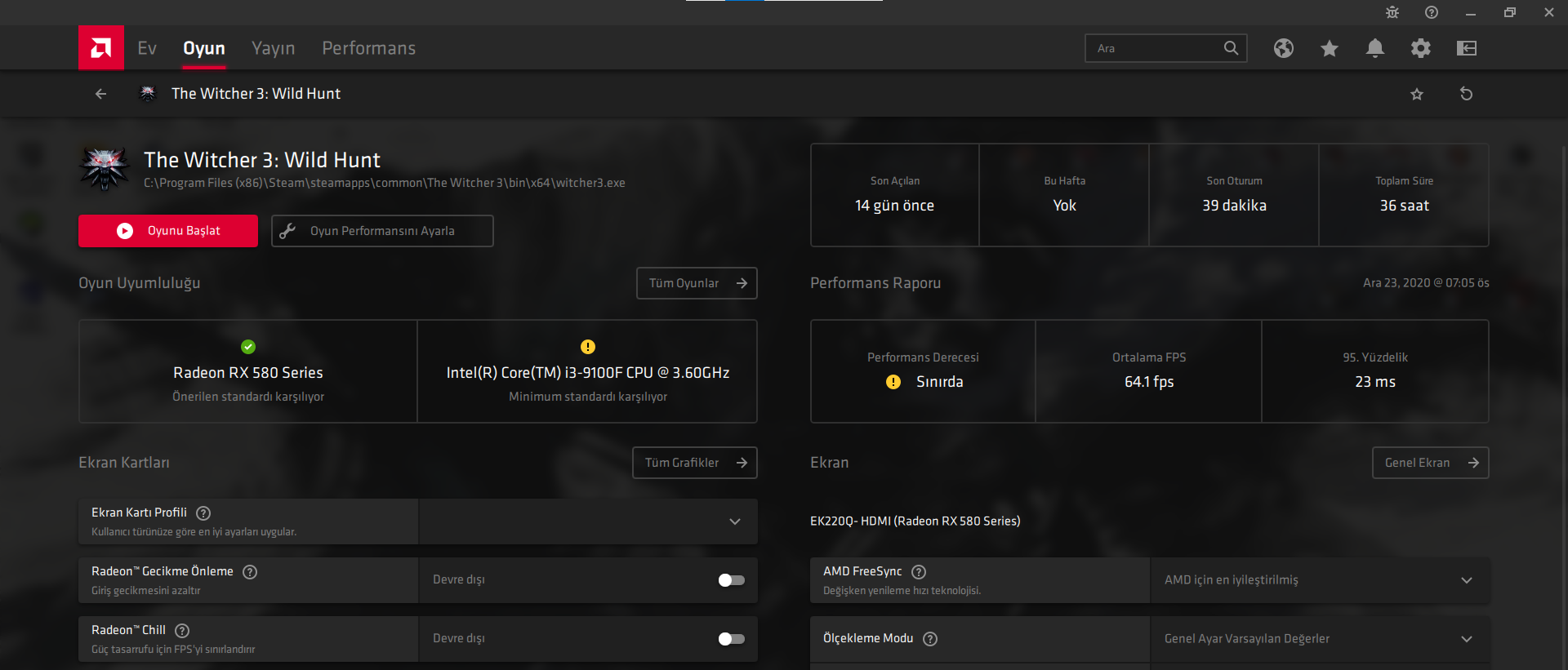Open the web browser globe icon
This screenshot has height=670, width=1568.
pyautogui.click(x=1284, y=48)
